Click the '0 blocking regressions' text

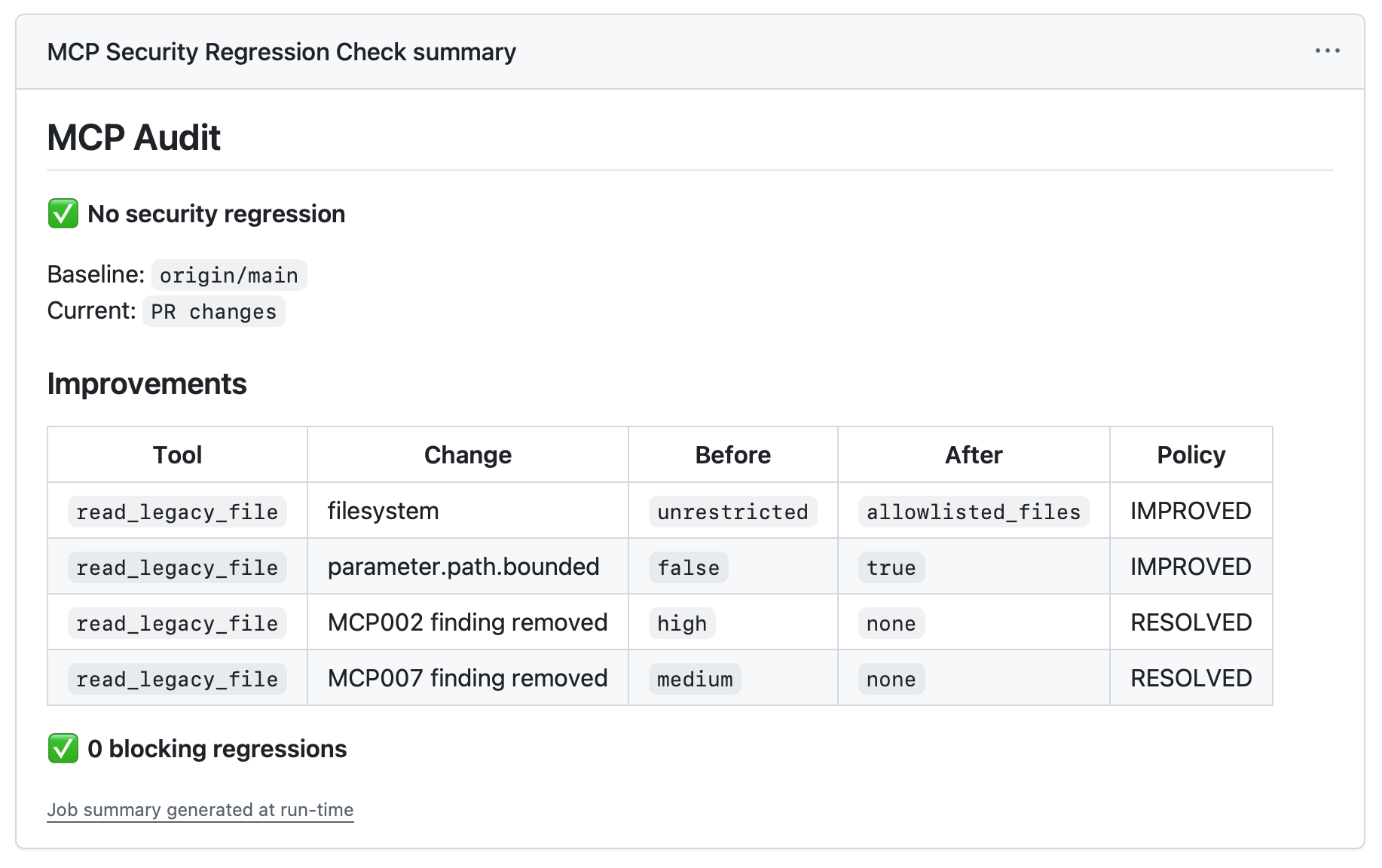[x=217, y=749]
